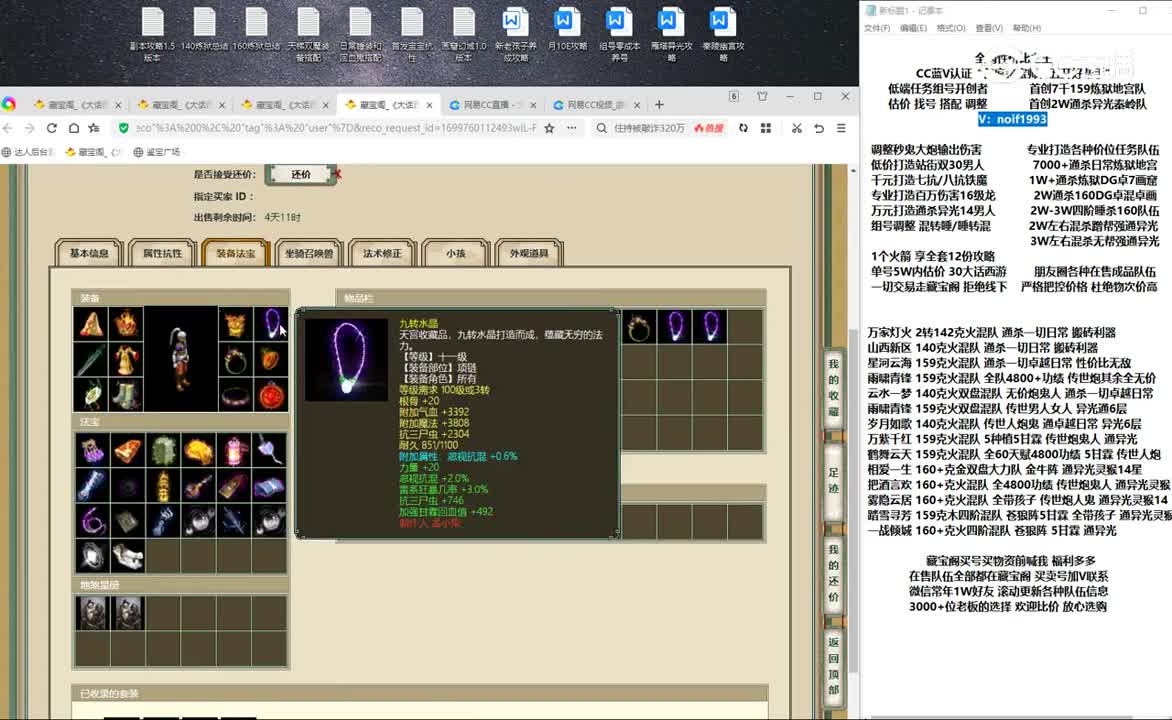Switch to 基本信息 tab
Image resolution: width=1172 pixels, height=720 pixels.
[x=89, y=253]
